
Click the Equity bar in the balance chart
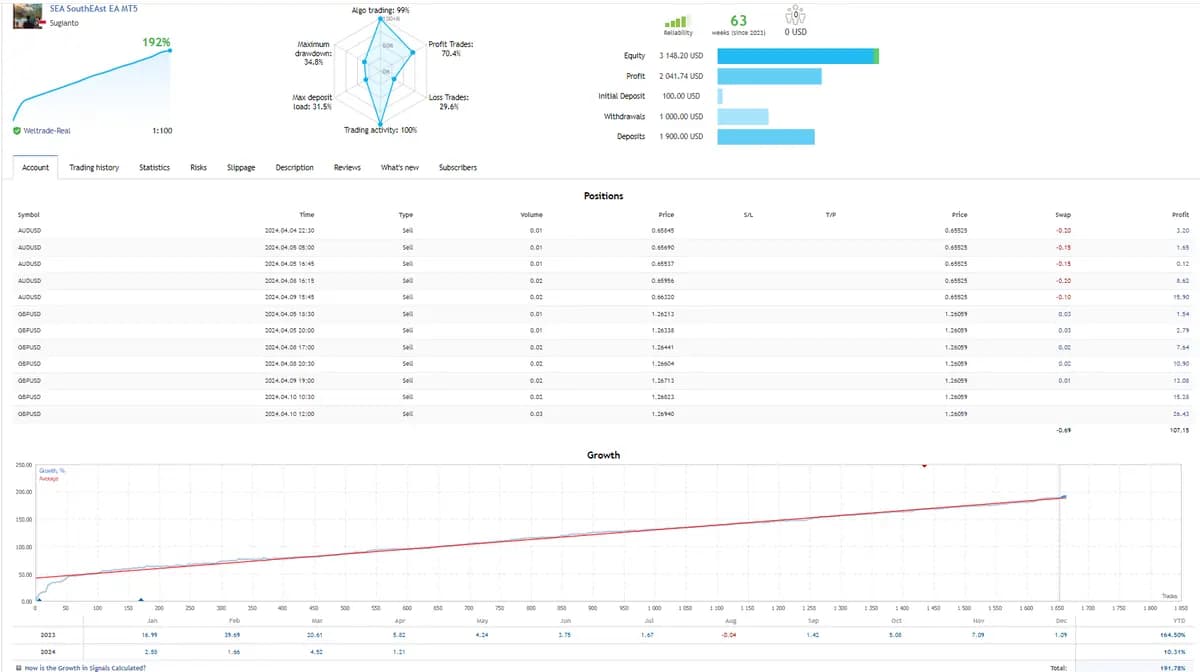pos(799,56)
